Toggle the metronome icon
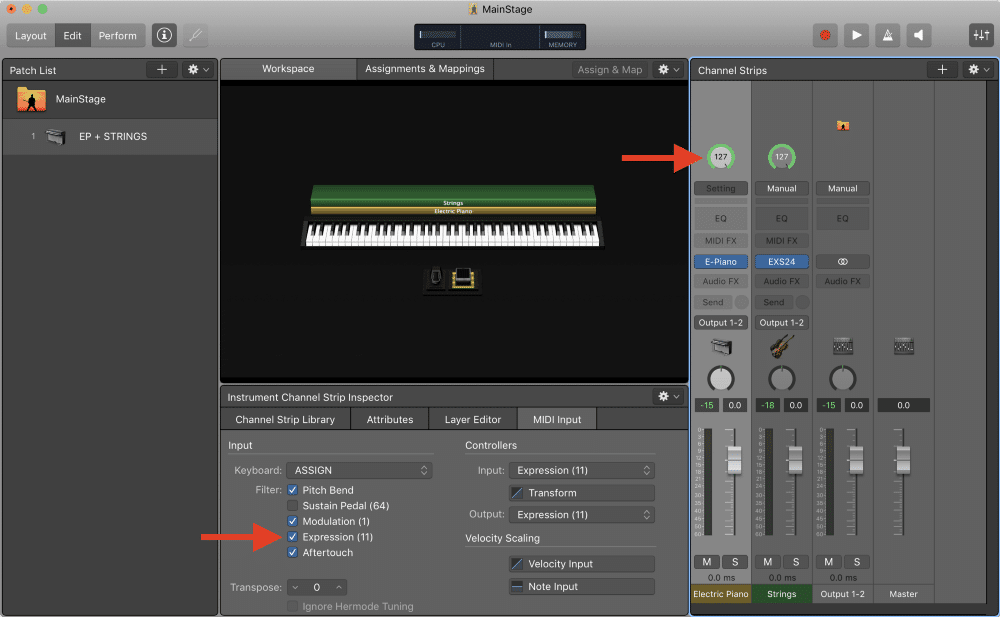 pyautogui.click(x=887, y=35)
